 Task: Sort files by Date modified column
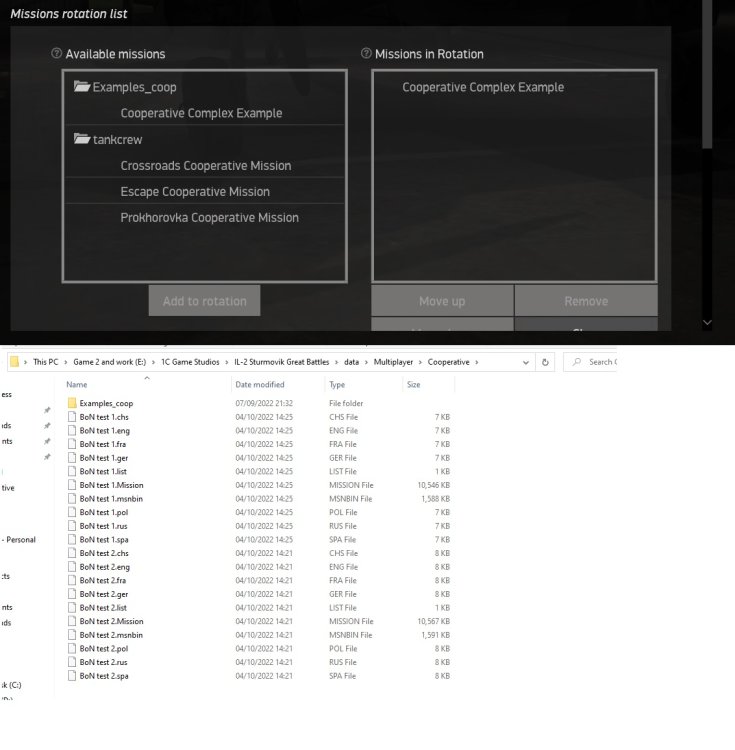[259, 384]
